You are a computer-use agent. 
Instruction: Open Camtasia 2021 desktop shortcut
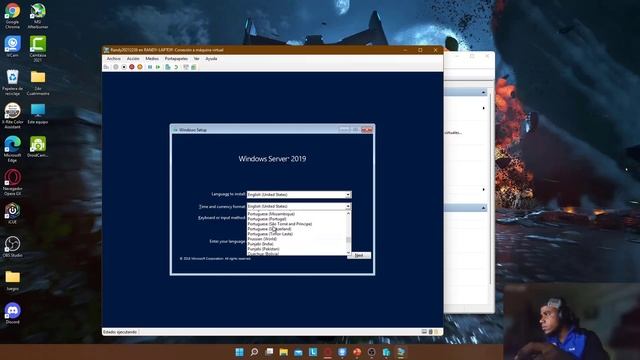[38, 49]
